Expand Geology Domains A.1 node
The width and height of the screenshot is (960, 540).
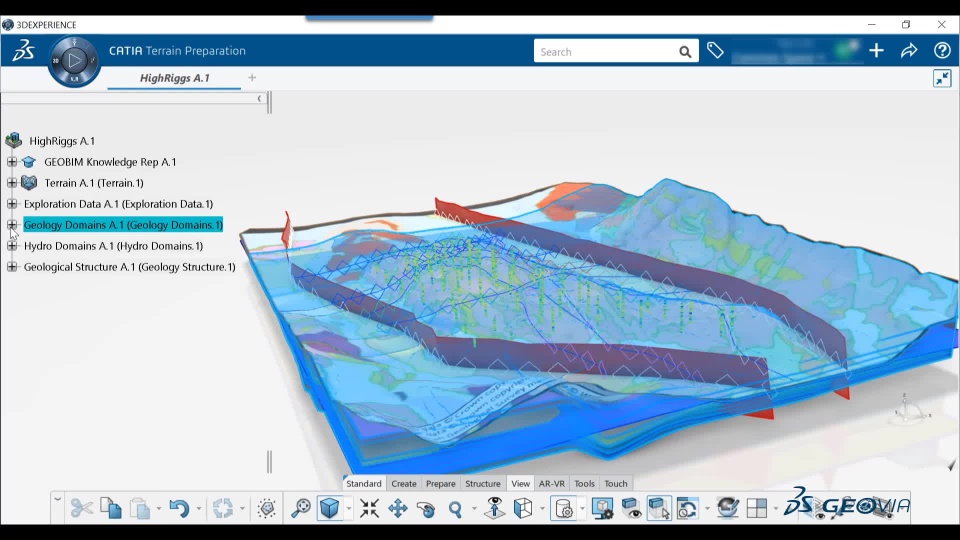(x=12, y=225)
